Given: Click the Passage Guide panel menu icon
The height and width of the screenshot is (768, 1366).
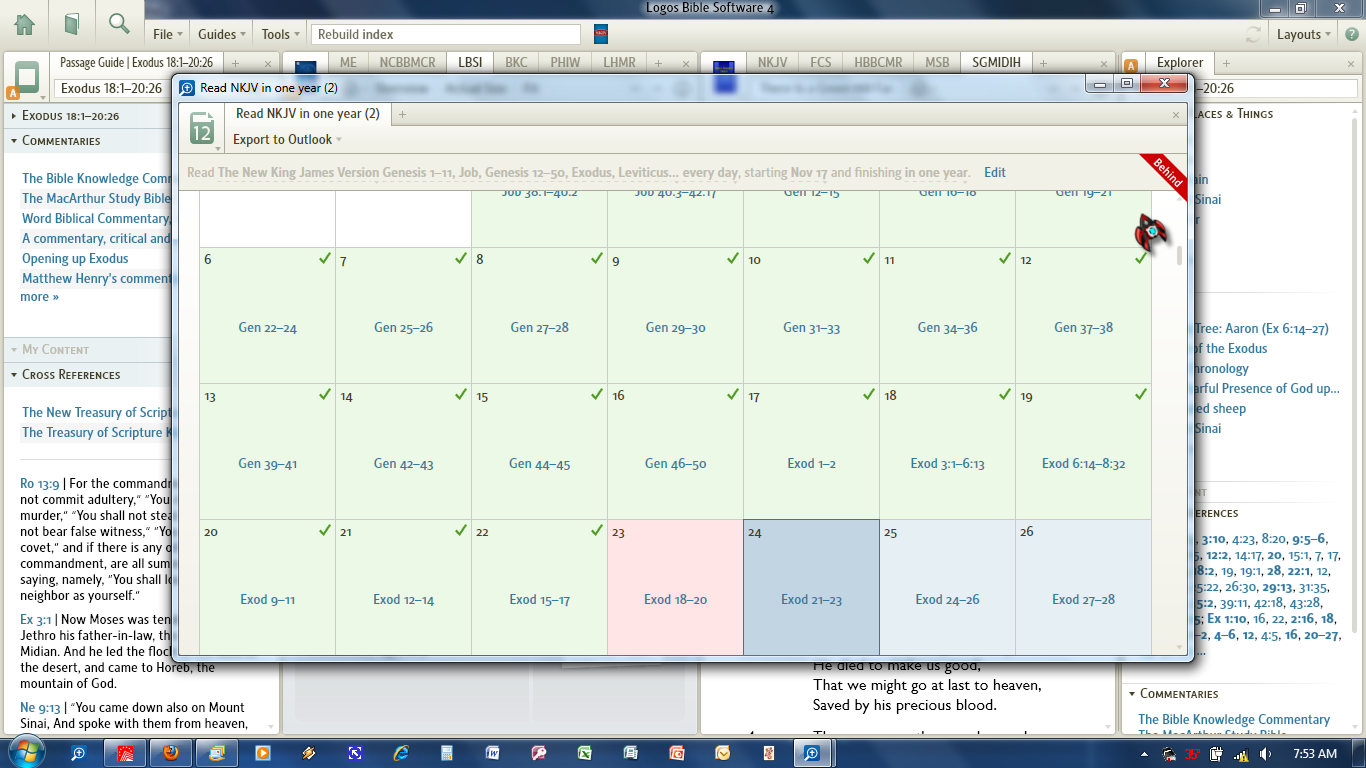Looking at the screenshot, I should pyautogui.click(x=28, y=78).
